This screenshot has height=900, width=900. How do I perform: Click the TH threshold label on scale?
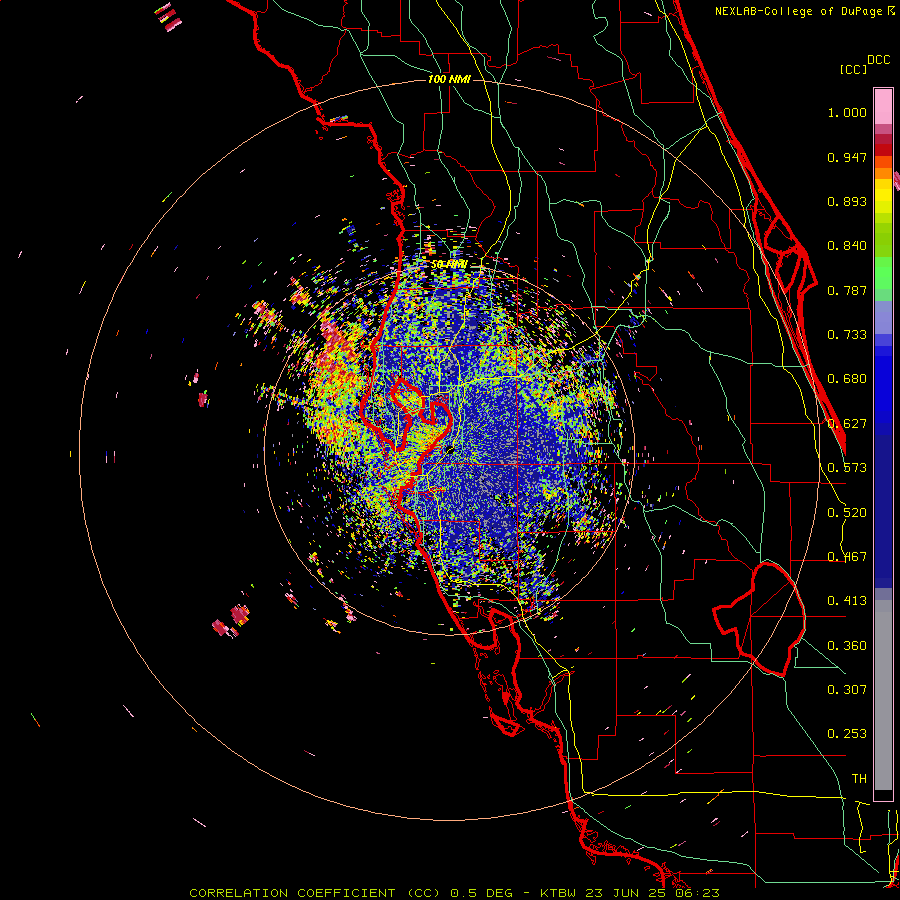pos(859,779)
